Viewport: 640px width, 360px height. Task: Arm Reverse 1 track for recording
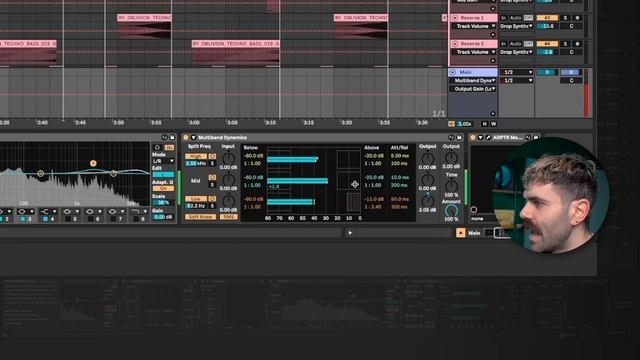[577, 18]
